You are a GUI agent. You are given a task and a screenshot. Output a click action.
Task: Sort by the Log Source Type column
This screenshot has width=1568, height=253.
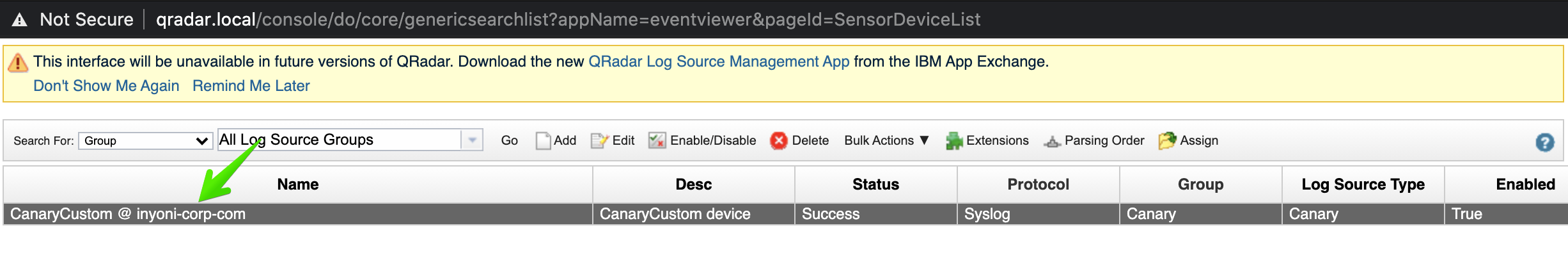coord(1363,184)
